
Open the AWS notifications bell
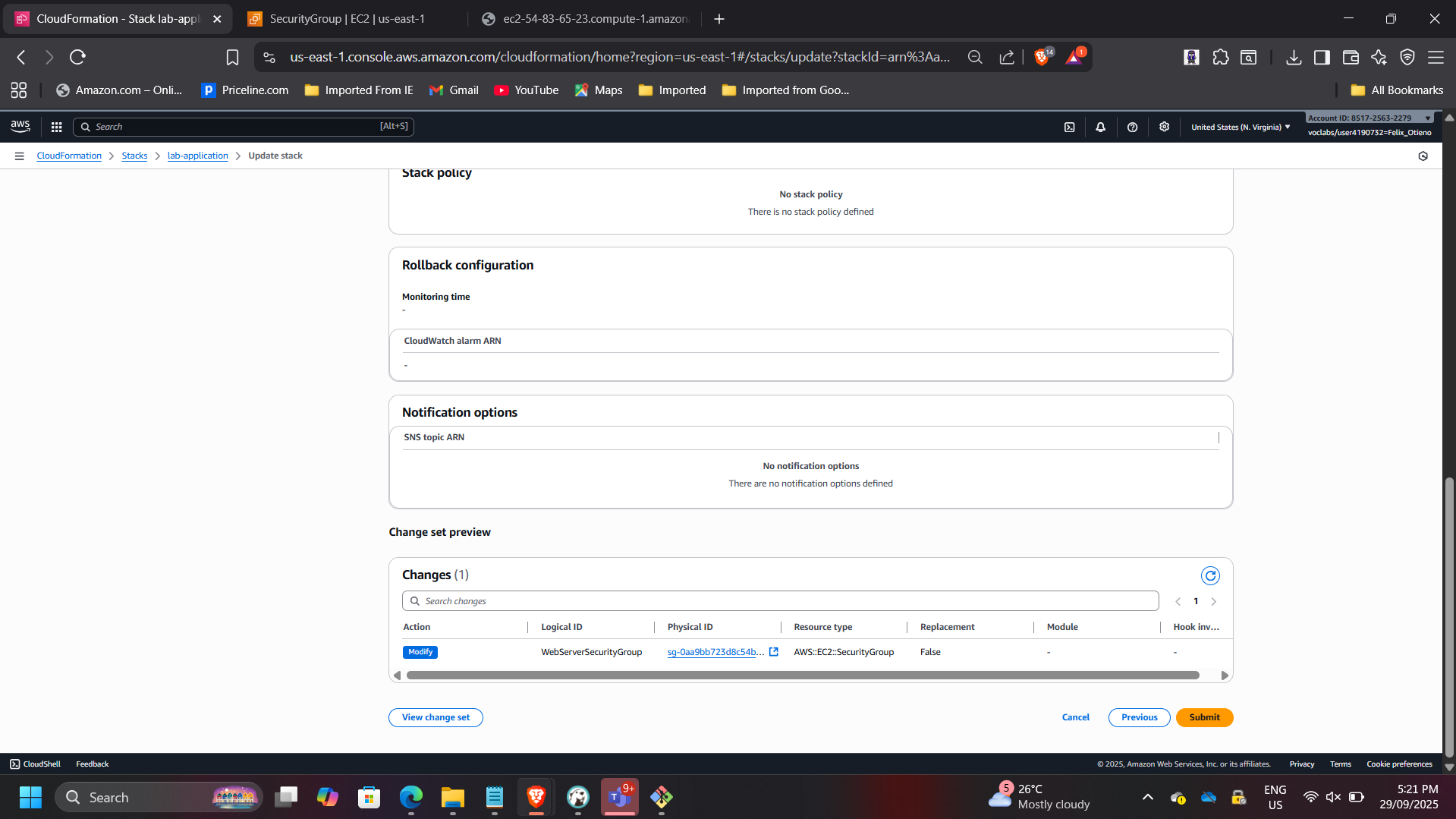(x=1100, y=127)
